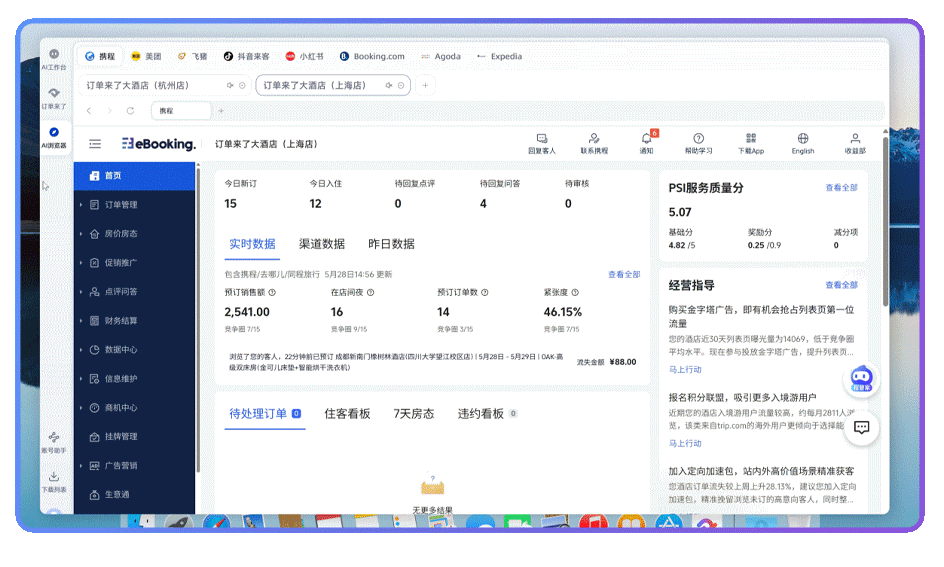Go forward with the browser forward arrow
Image resolution: width=944 pixels, height=567 pixels.
(110, 111)
